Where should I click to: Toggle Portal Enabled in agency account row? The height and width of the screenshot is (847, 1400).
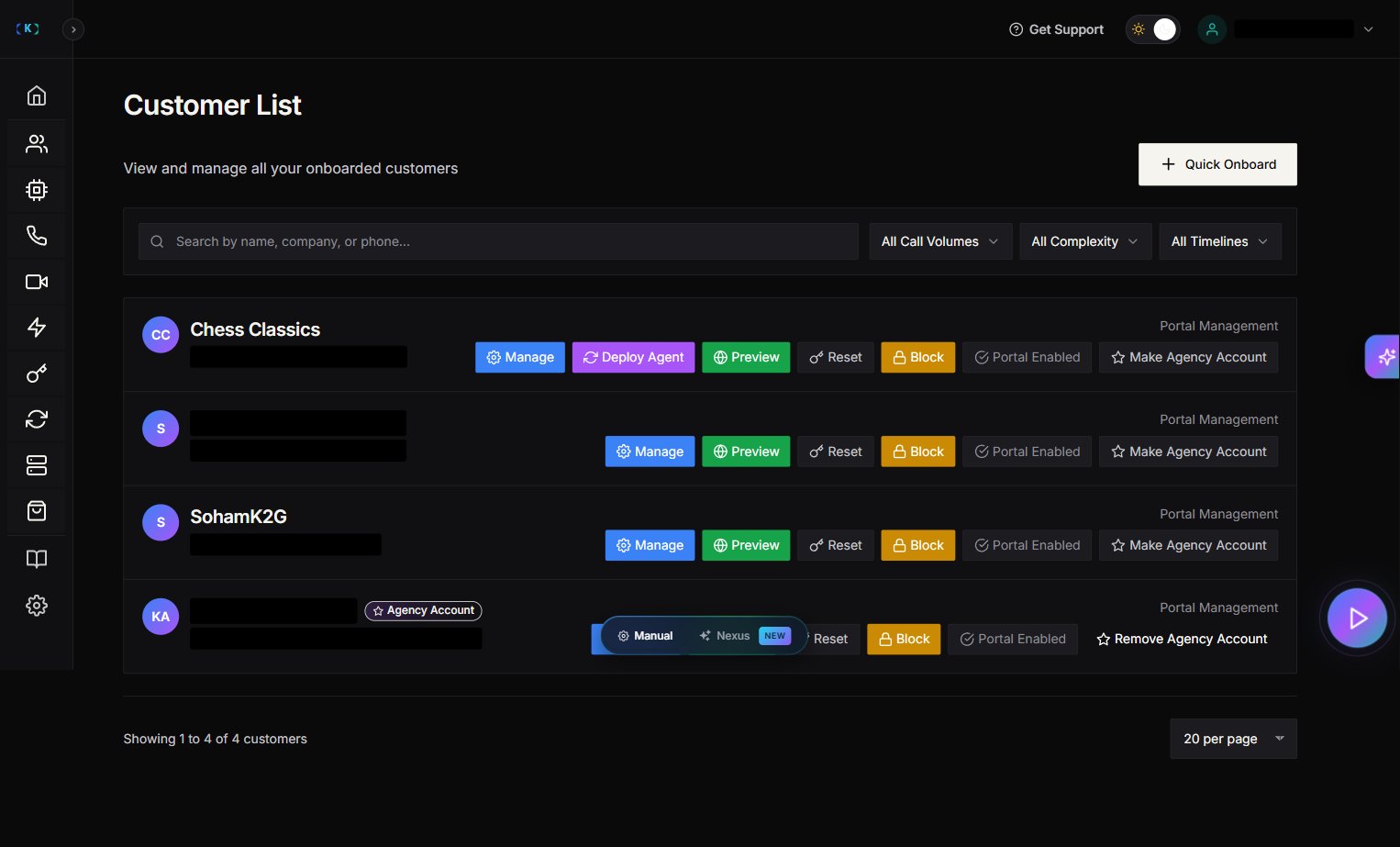(x=1013, y=639)
